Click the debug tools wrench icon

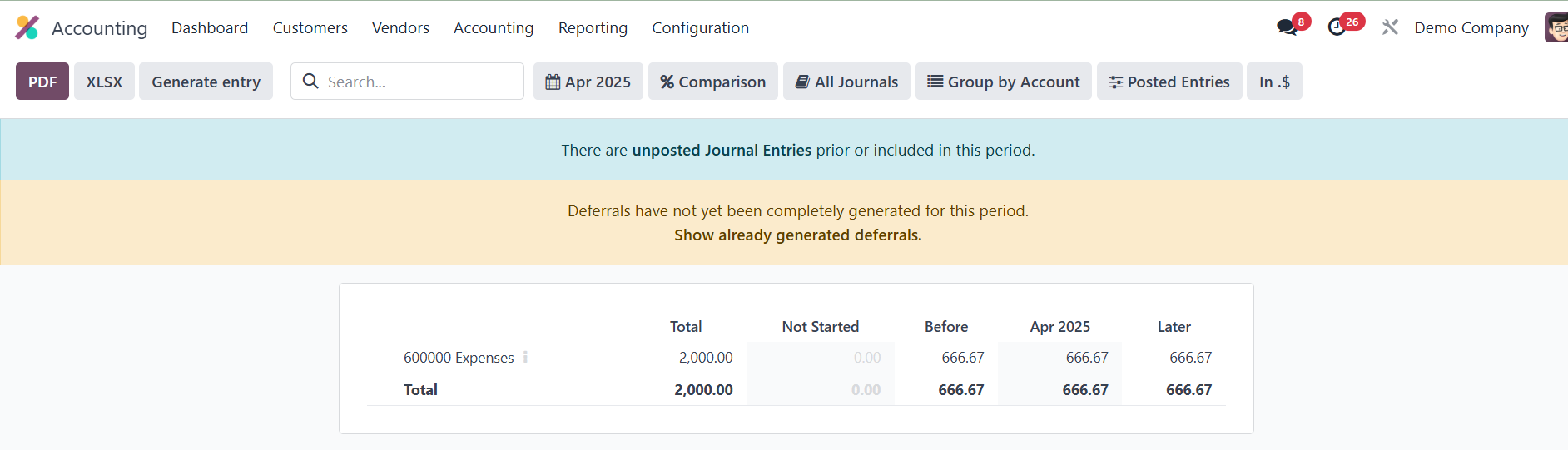pos(1390,27)
